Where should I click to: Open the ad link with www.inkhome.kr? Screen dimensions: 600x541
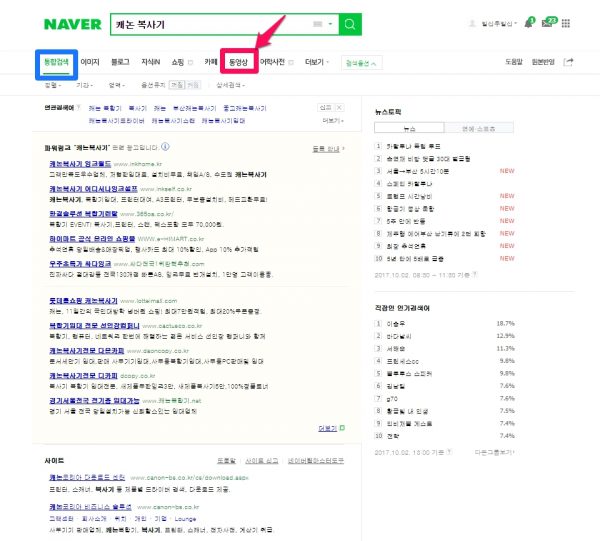80,164
